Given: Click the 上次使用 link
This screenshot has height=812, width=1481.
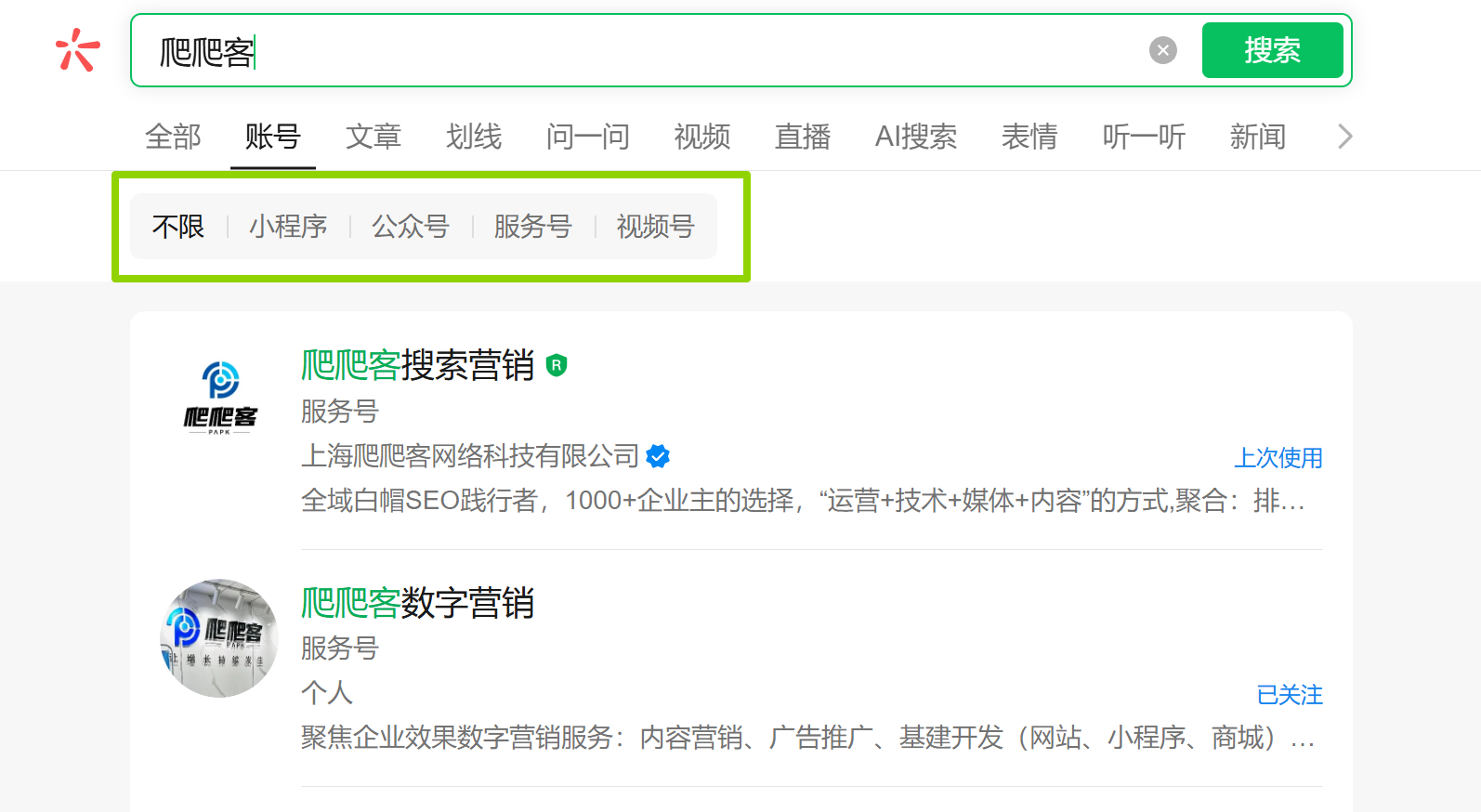Looking at the screenshot, I should pos(1278,457).
